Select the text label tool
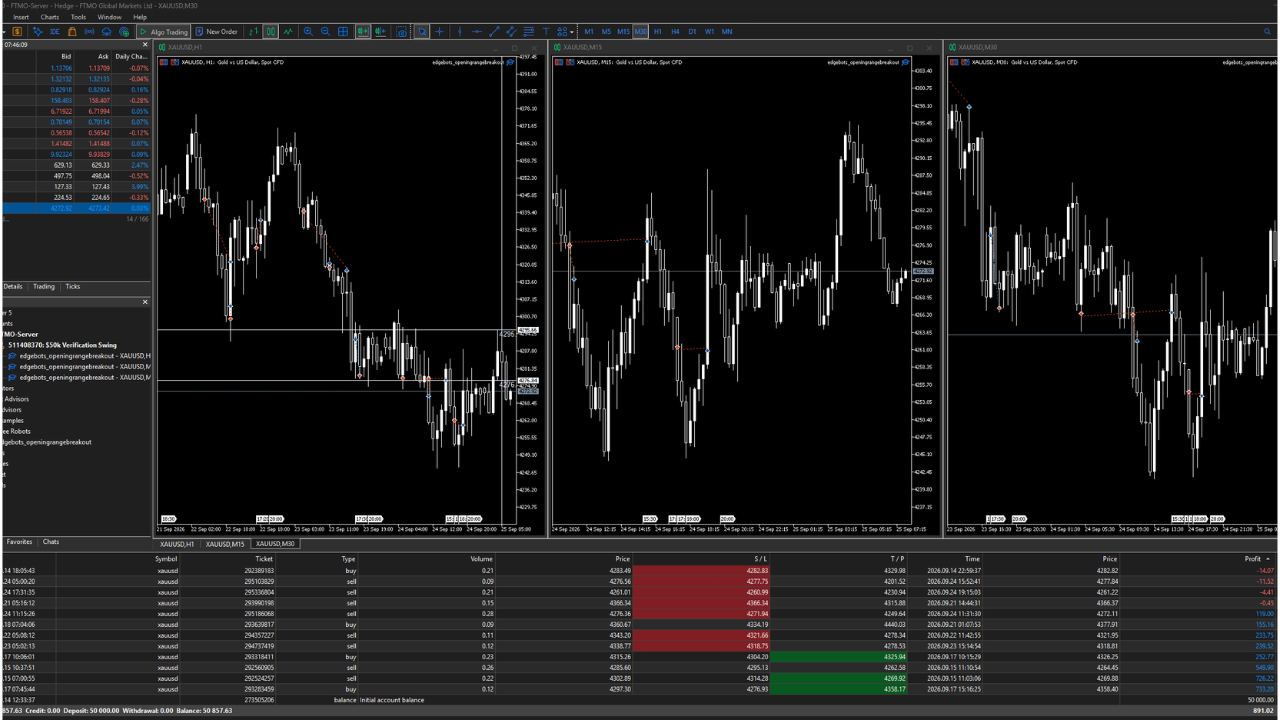Image resolution: width=1280 pixels, height=720 pixels. pos(546,32)
